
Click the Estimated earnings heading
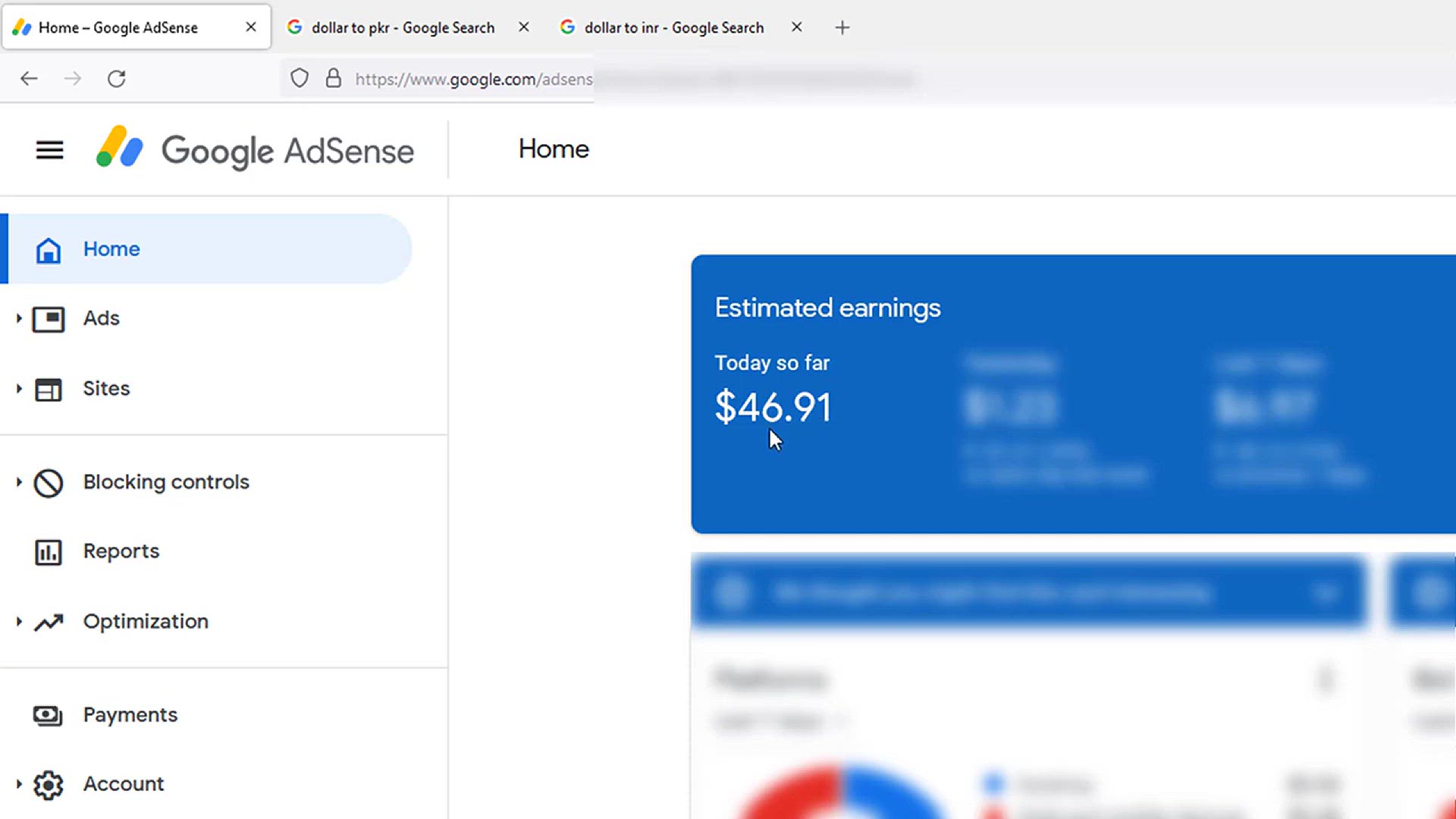pyautogui.click(x=827, y=308)
